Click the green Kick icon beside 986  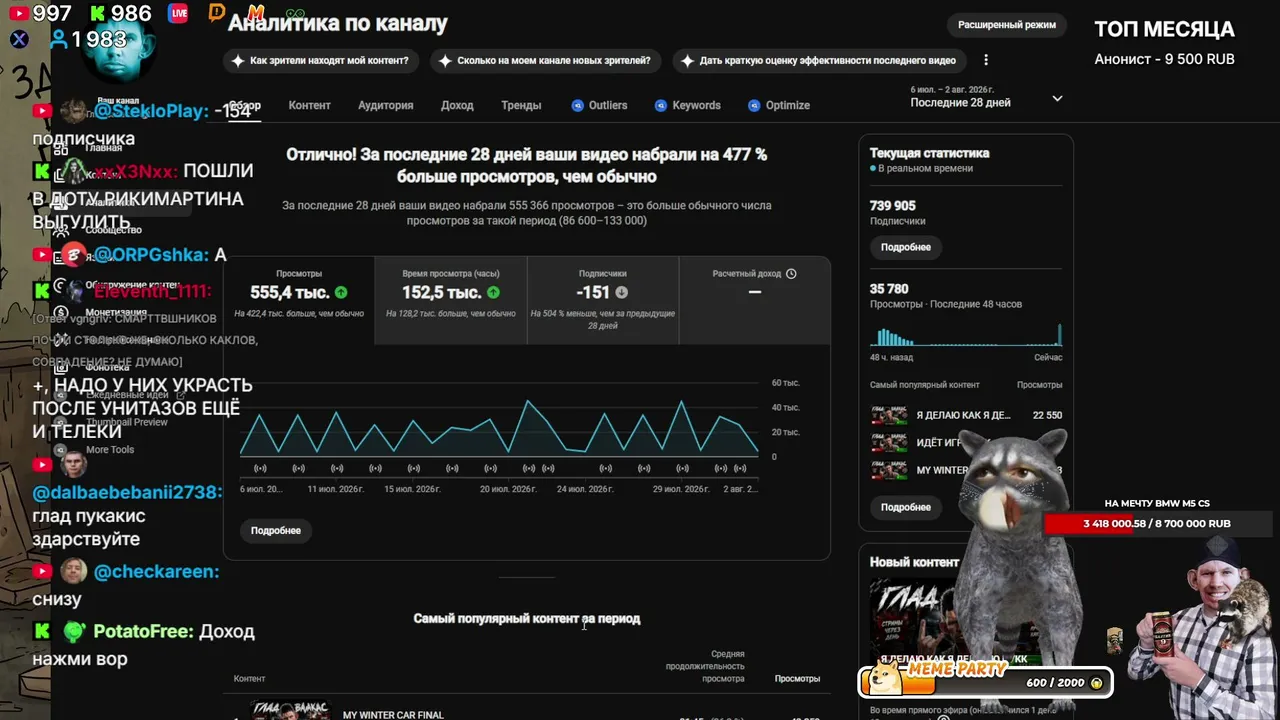[98, 13]
